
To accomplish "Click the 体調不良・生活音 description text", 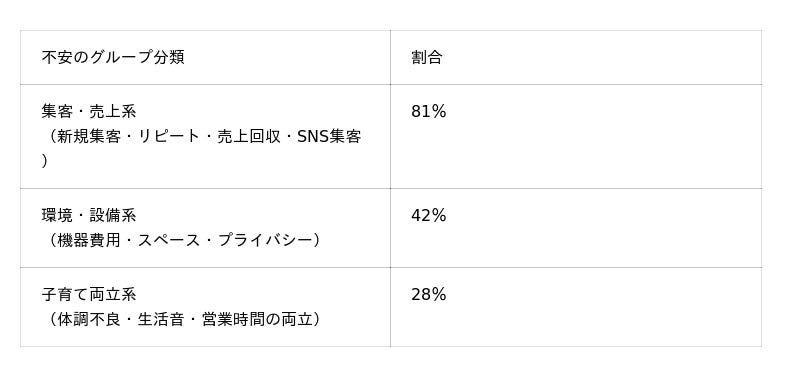I will [x=120, y=319].
